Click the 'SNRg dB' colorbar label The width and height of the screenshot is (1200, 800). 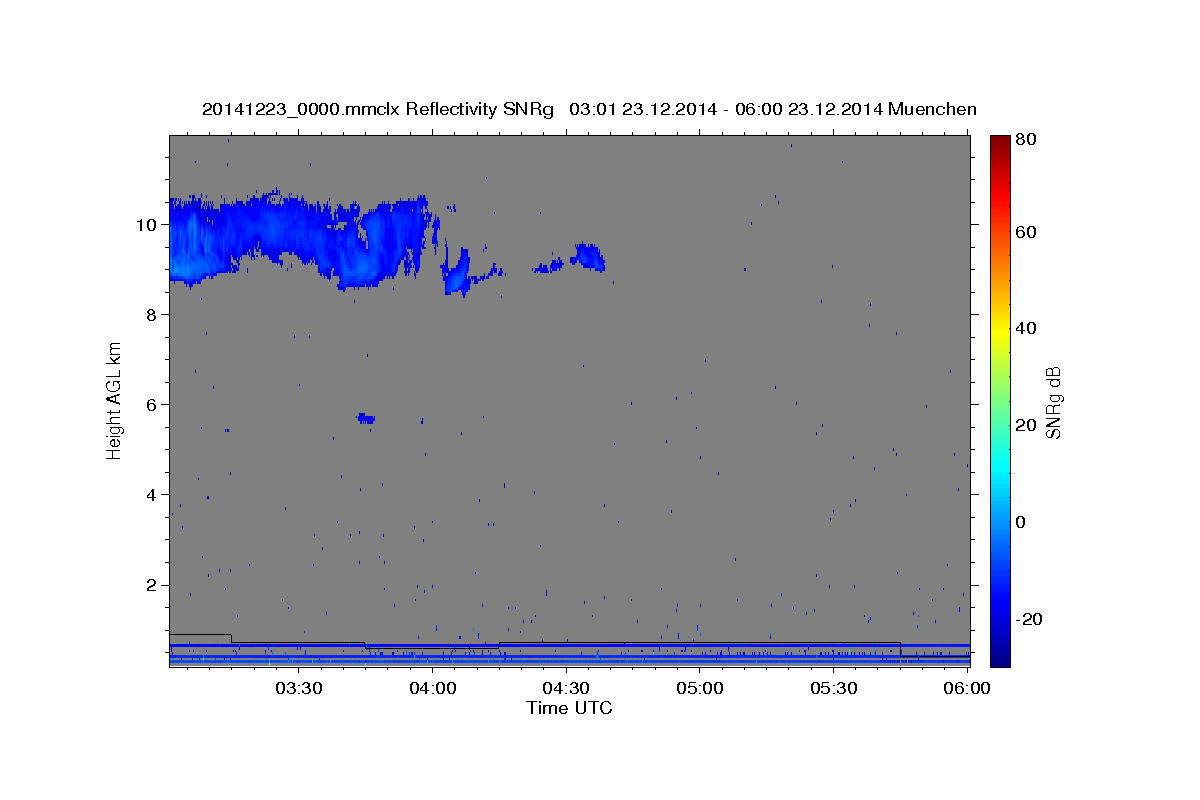[x=1052, y=402]
